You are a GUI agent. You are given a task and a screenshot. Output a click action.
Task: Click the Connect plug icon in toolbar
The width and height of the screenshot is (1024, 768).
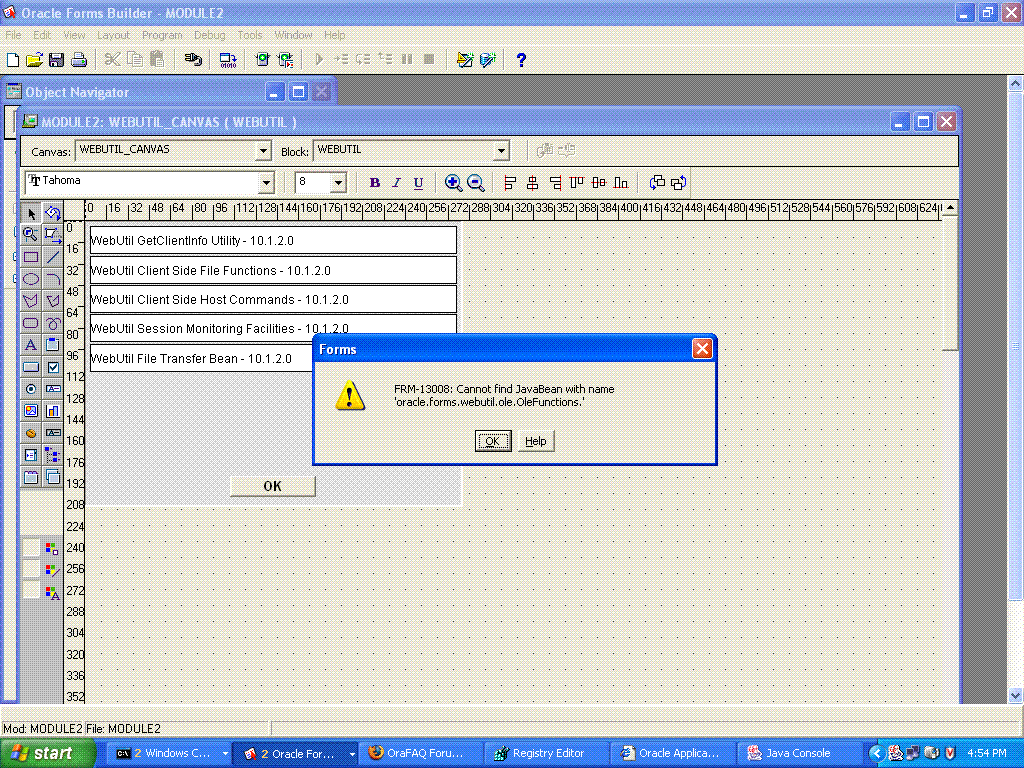point(193,59)
